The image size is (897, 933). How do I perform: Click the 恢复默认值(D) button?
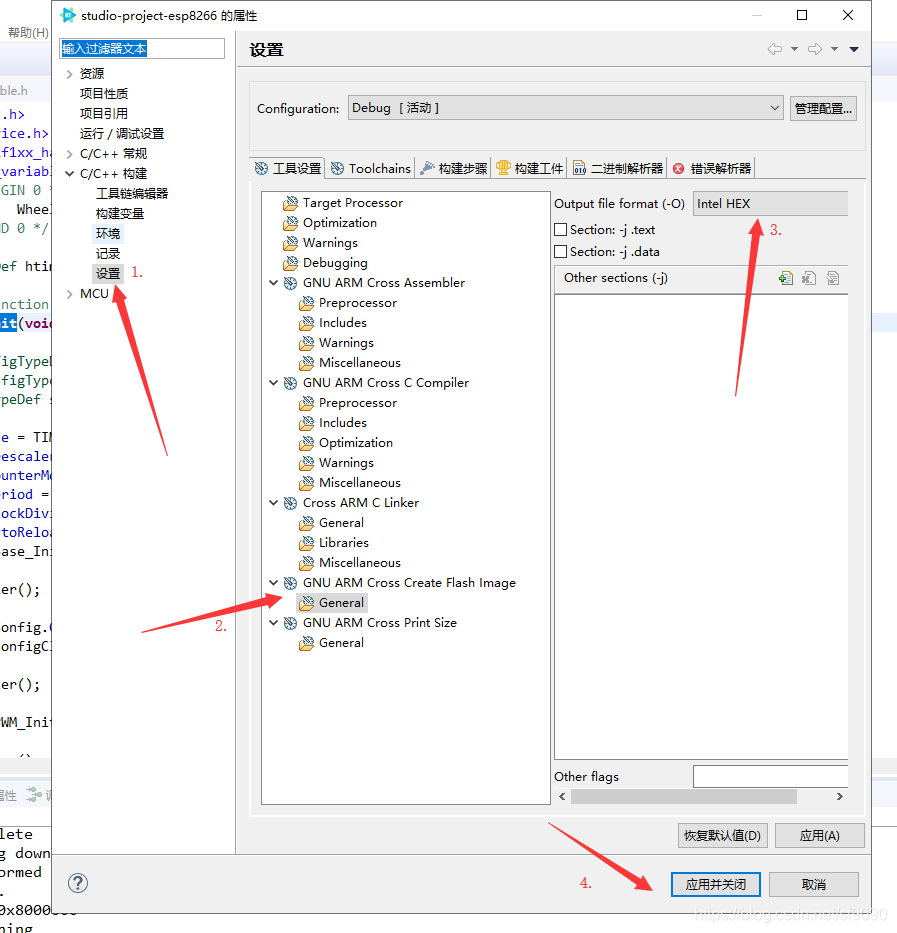tap(723, 835)
